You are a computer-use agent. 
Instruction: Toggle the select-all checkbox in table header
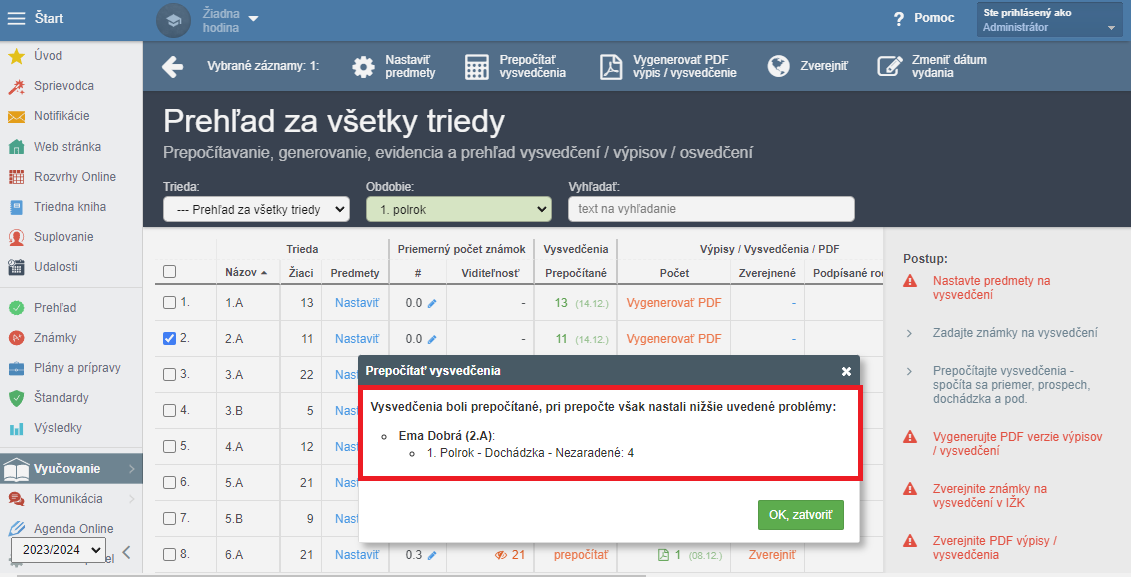click(x=170, y=272)
